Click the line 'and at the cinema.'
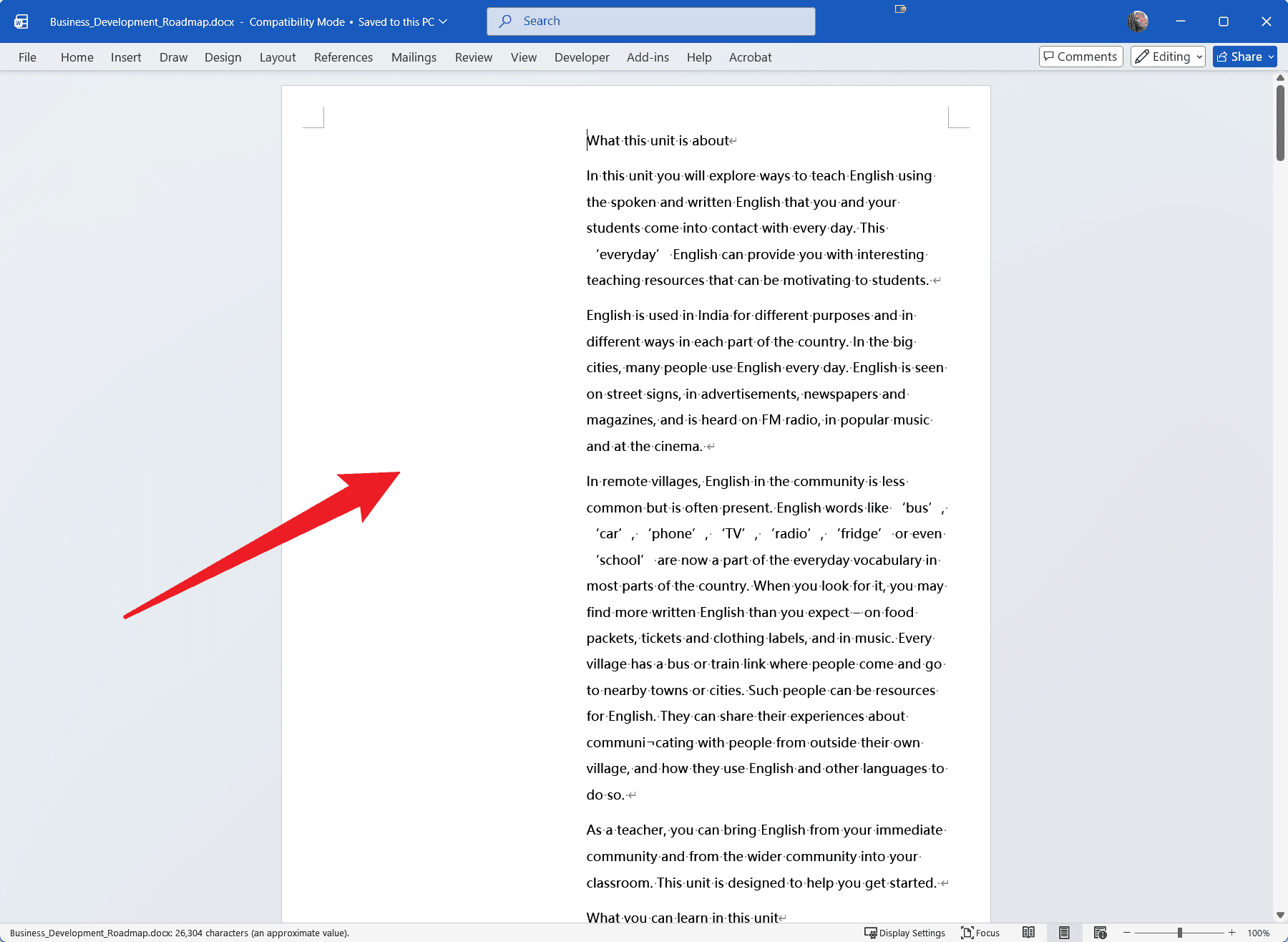The image size is (1288, 942). point(644,446)
